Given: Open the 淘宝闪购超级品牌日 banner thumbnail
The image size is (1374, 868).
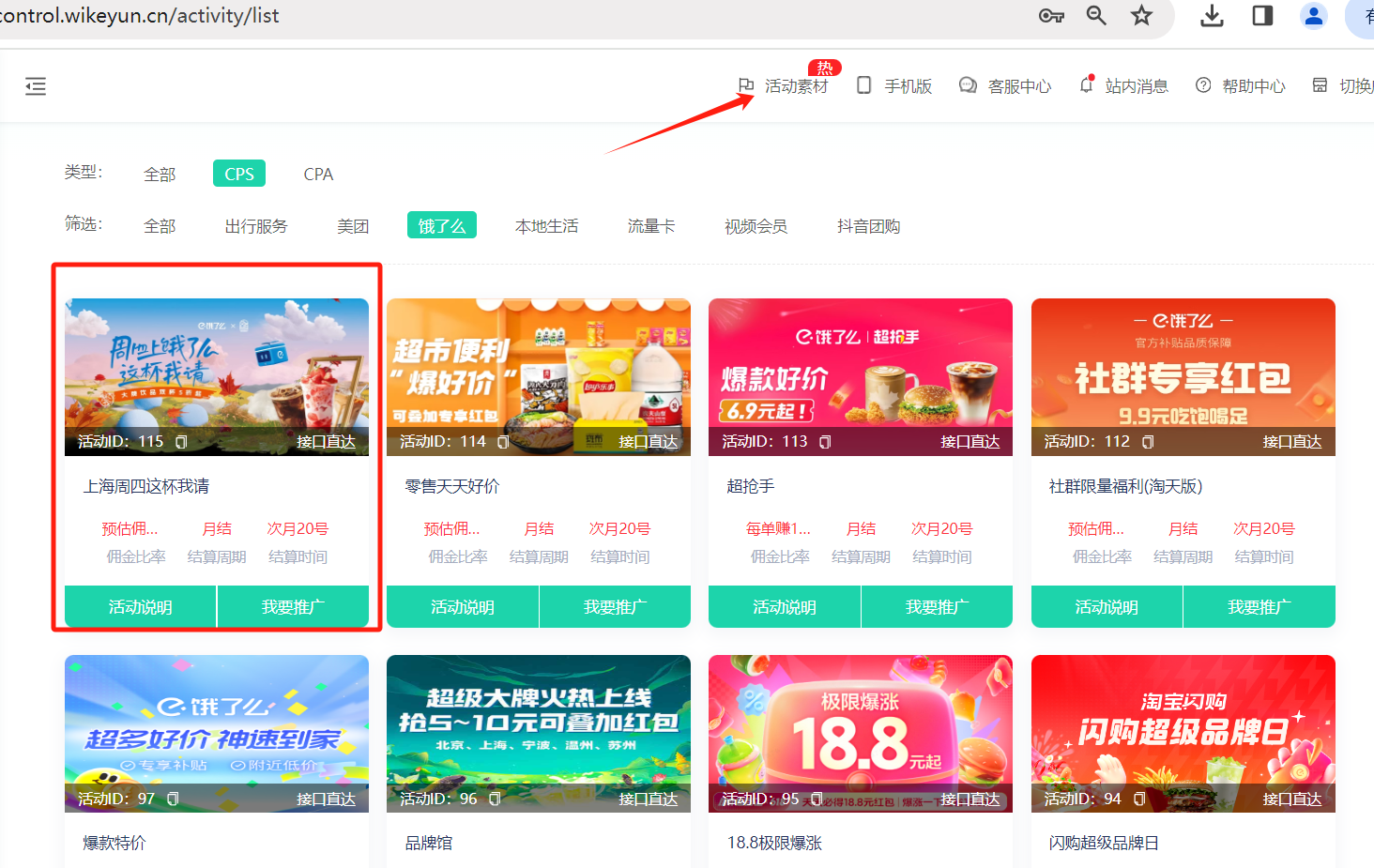Looking at the screenshot, I should (x=1183, y=734).
